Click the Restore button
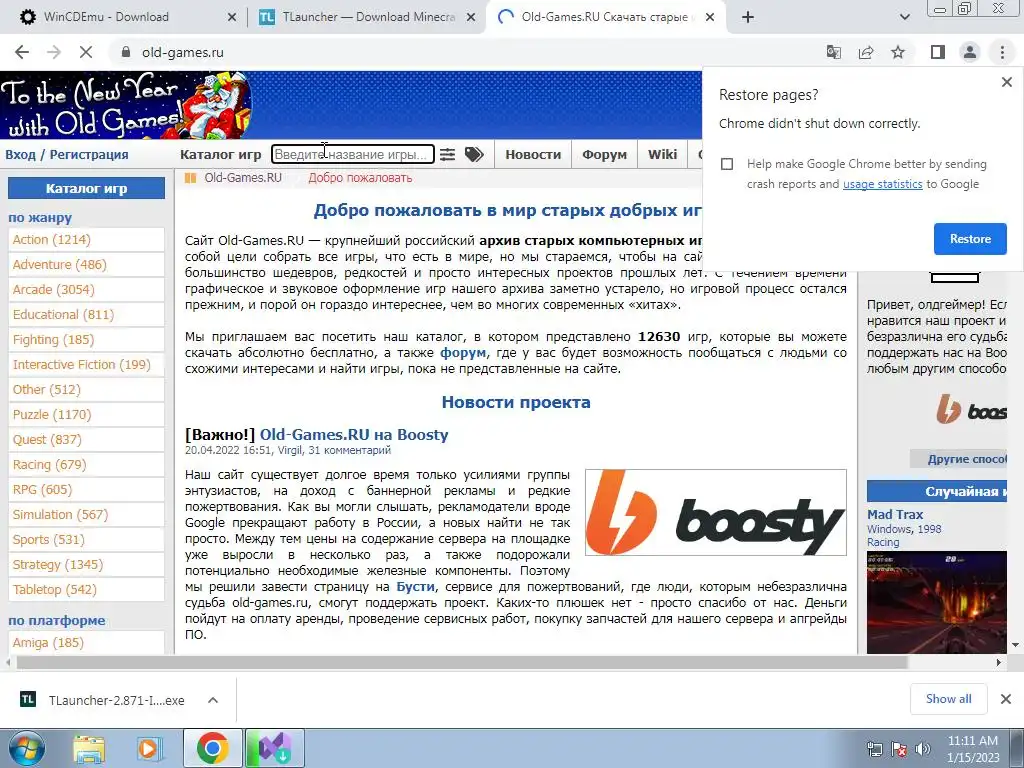Screen dimensions: 1024x768 (970, 239)
